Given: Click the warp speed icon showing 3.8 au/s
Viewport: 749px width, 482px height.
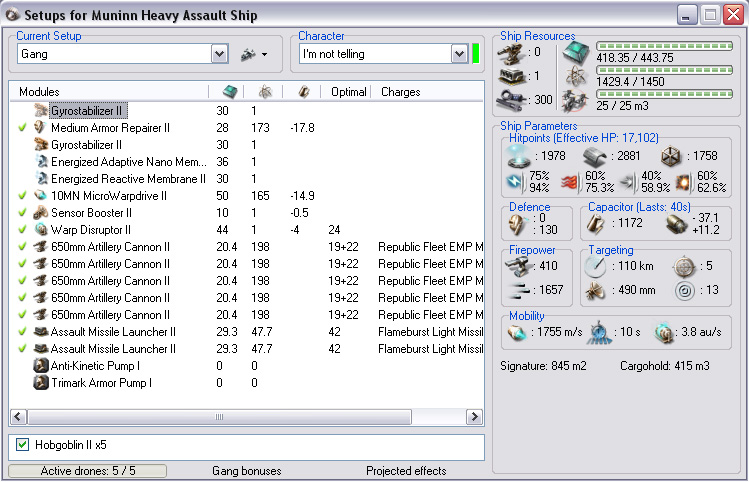Looking at the screenshot, I should 664,333.
